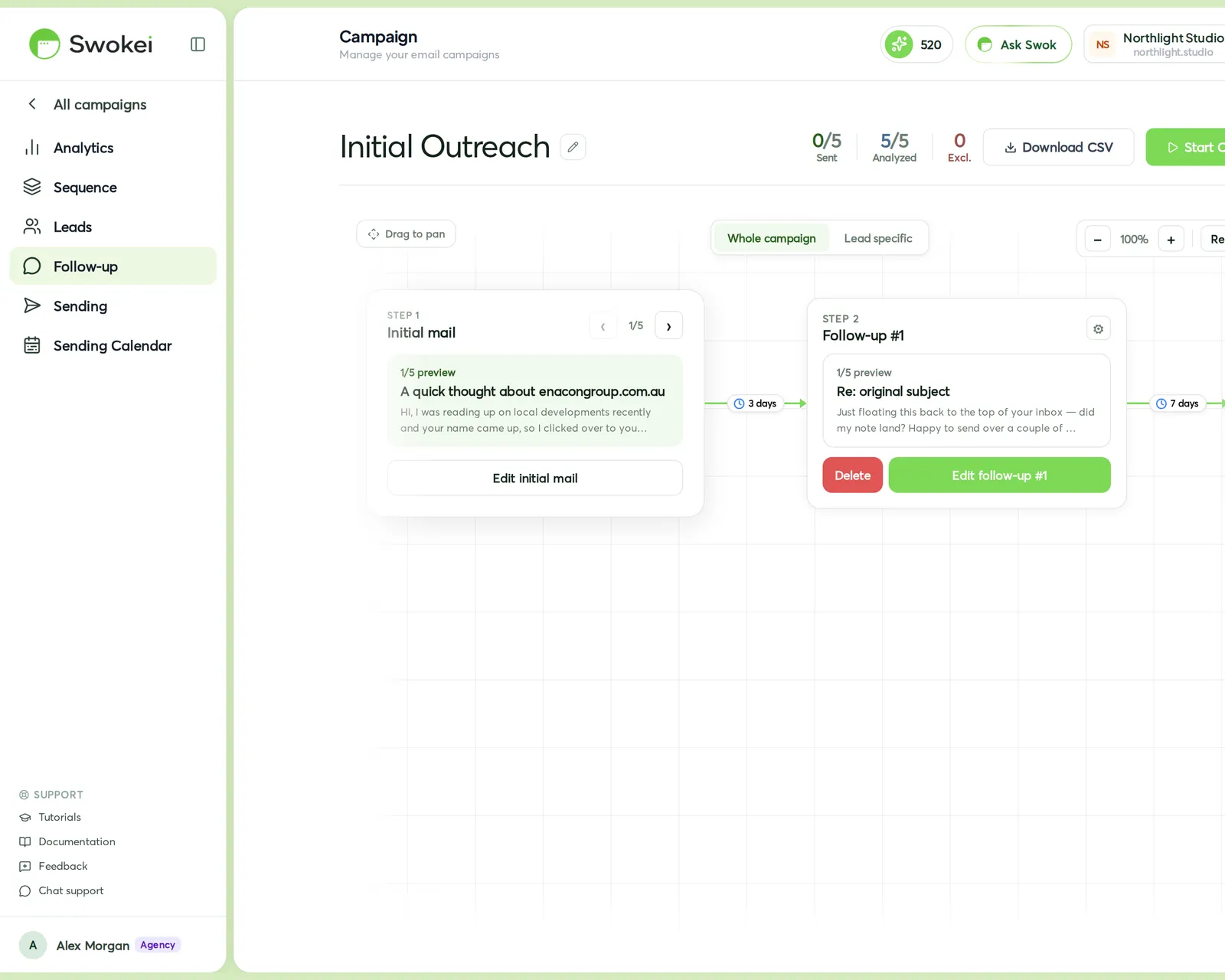Open the Sending Calendar section
The width and height of the screenshot is (1225, 980).
(113, 345)
